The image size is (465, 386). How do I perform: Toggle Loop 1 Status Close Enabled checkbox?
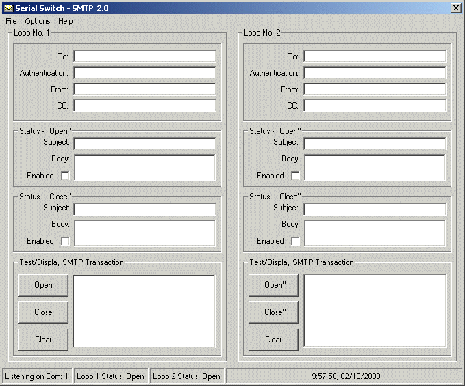tap(65, 241)
